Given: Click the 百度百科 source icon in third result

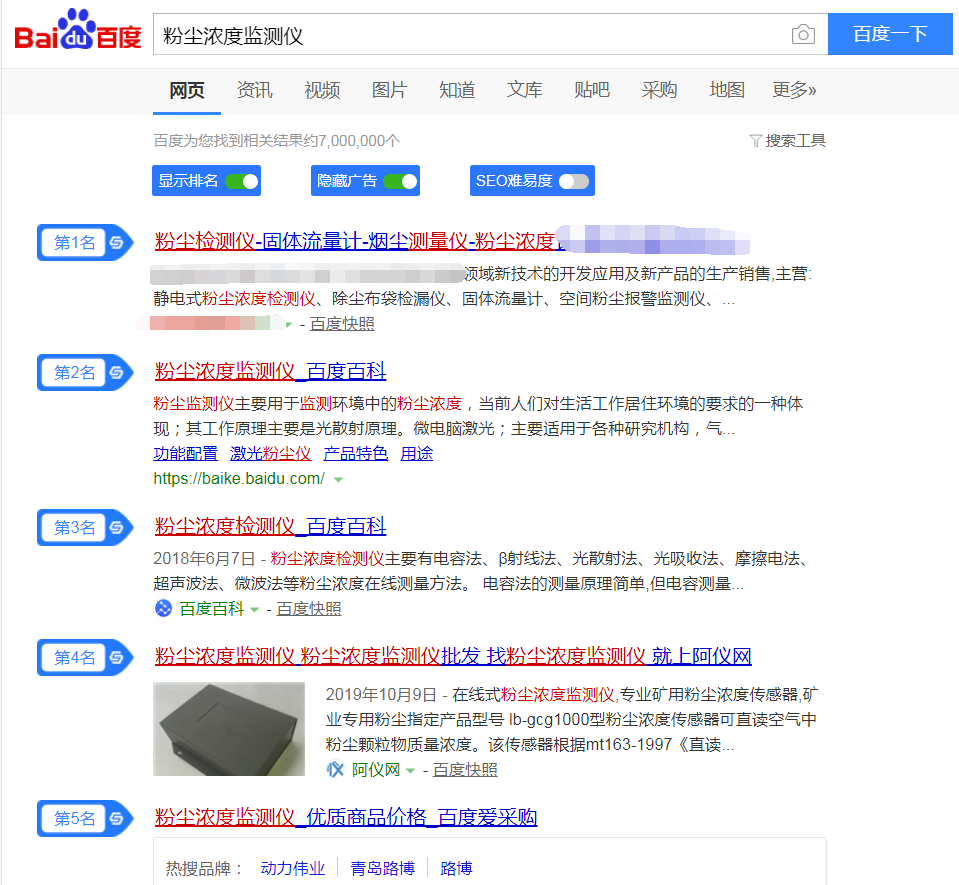Looking at the screenshot, I should click(163, 609).
